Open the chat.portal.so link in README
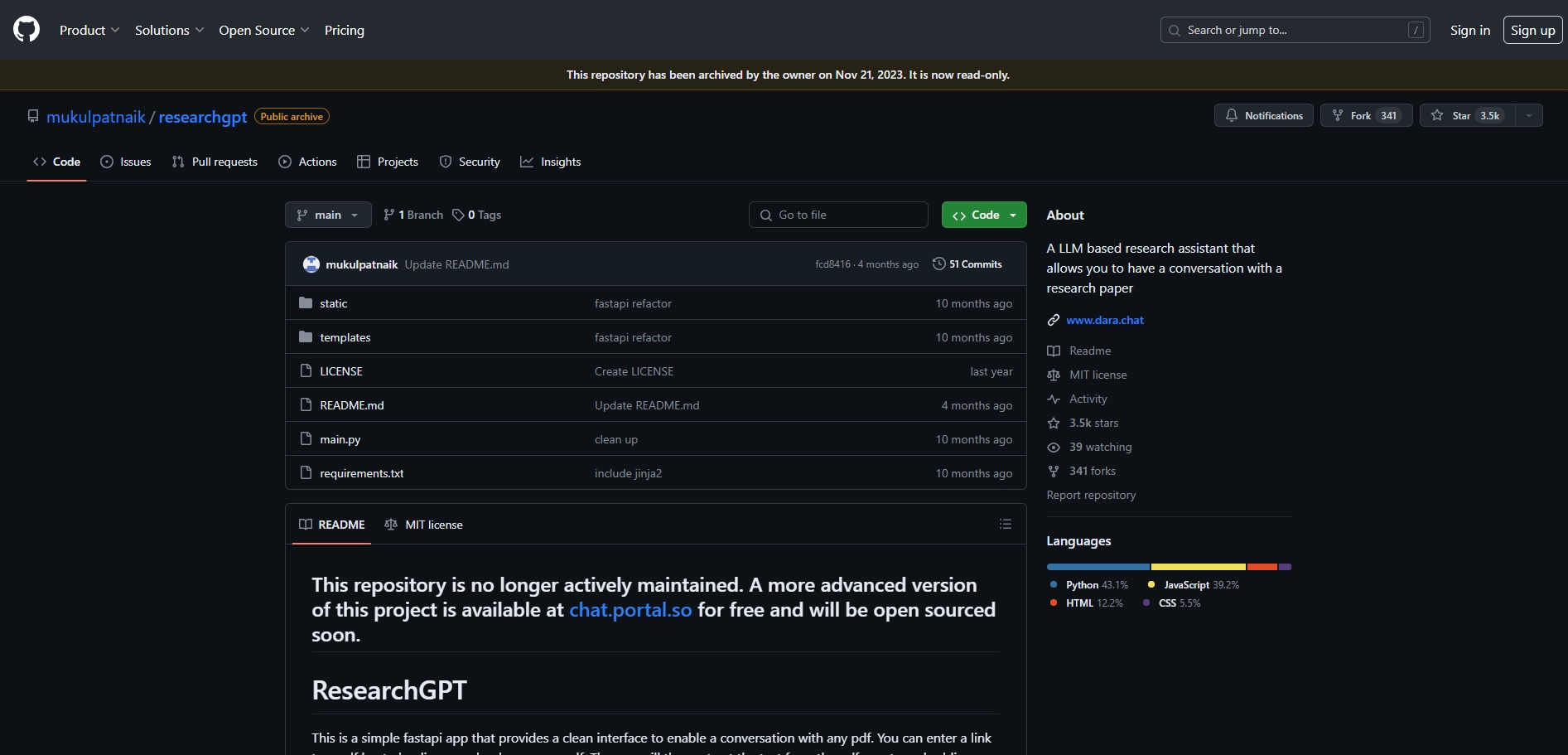Image resolution: width=1568 pixels, height=755 pixels. pyautogui.click(x=630, y=610)
